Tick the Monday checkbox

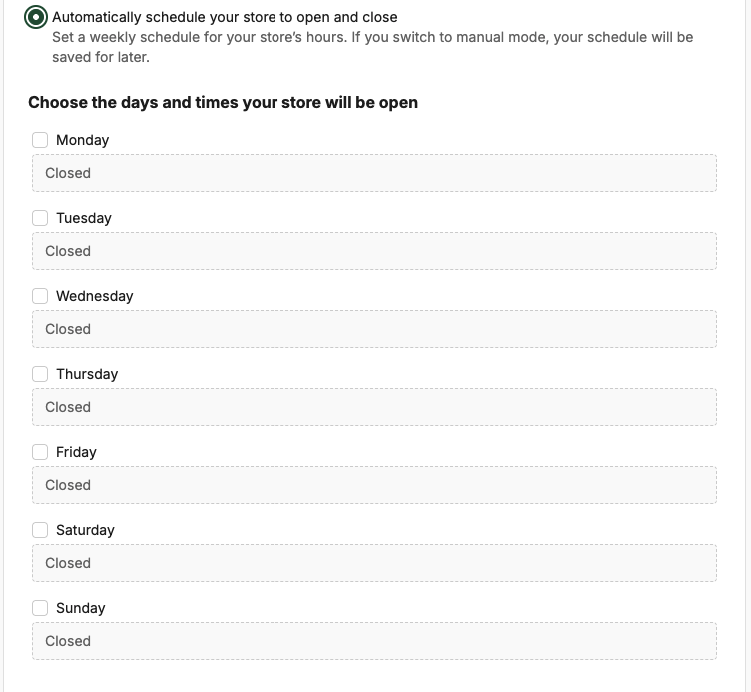click(40, 140)
